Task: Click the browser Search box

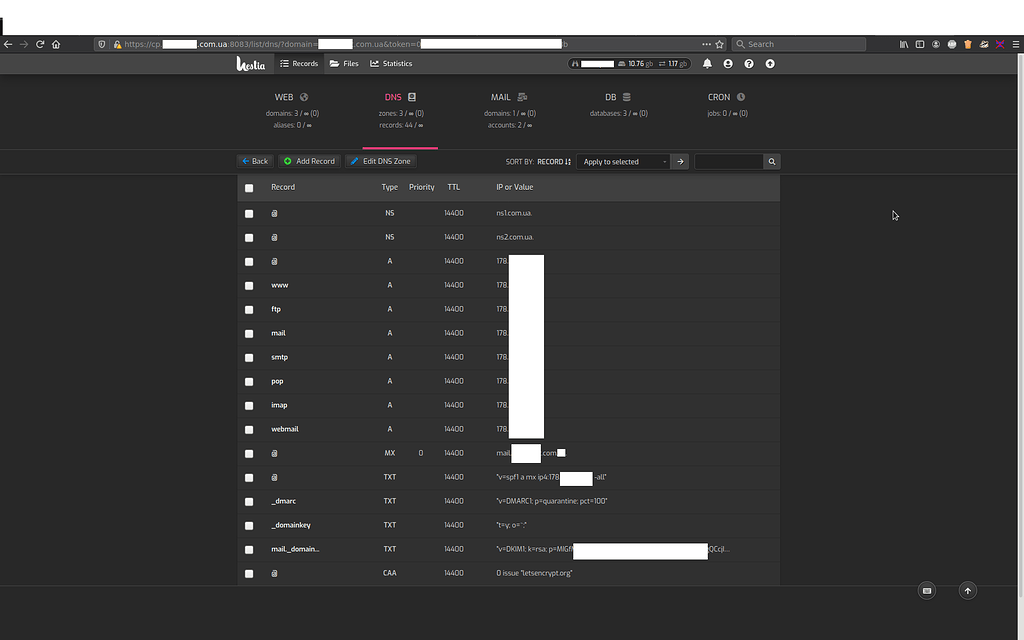Action: (799, 44)
